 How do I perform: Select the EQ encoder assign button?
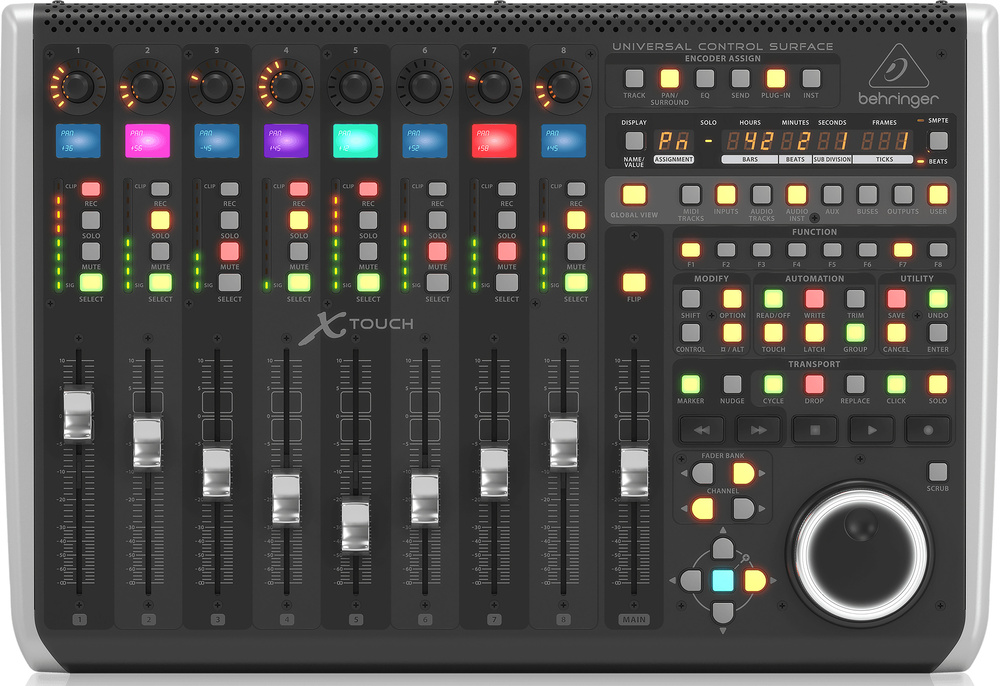pyautogui.click(x=705, y=78)
